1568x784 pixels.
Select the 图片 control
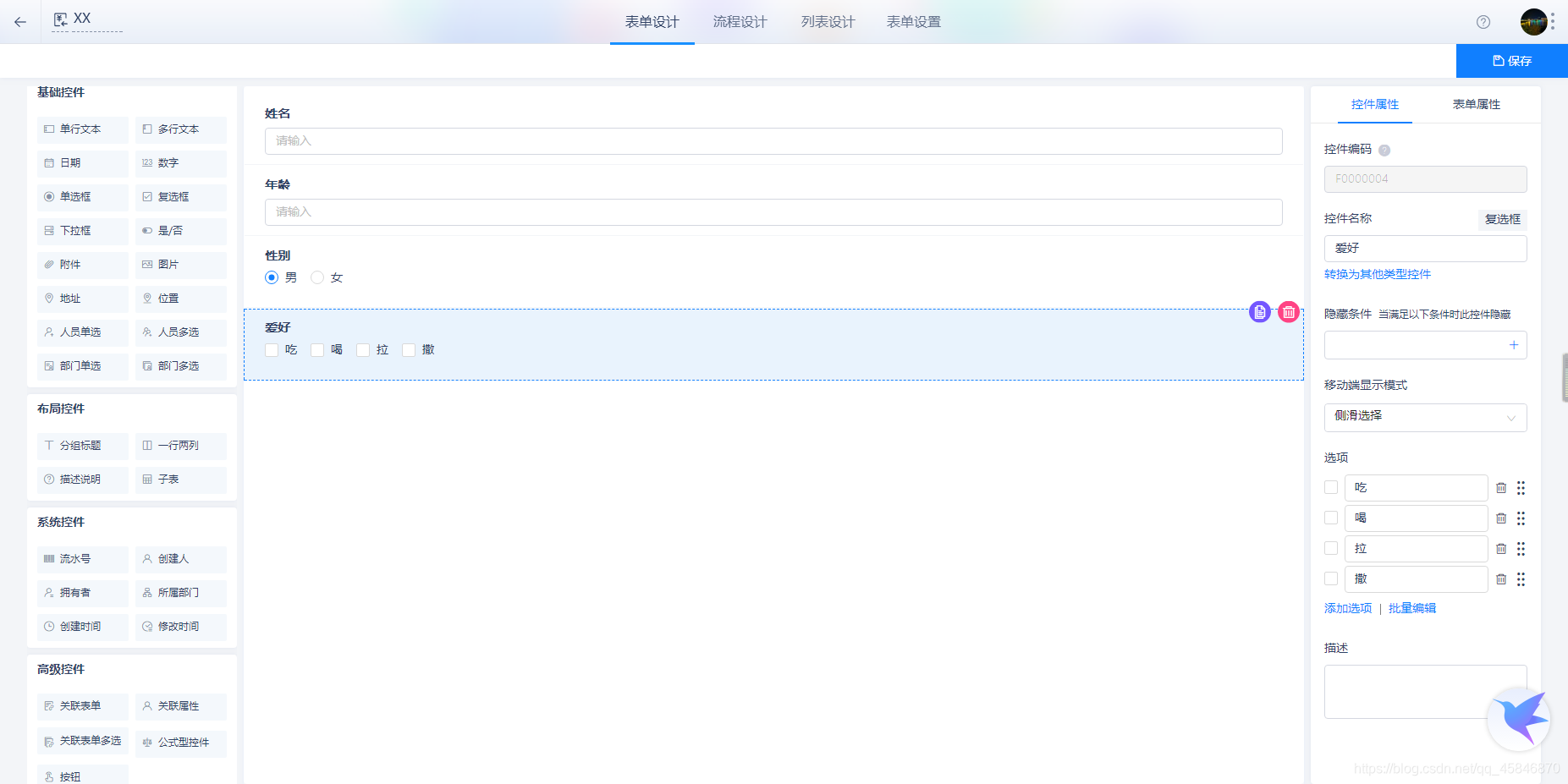pos(181,265)
